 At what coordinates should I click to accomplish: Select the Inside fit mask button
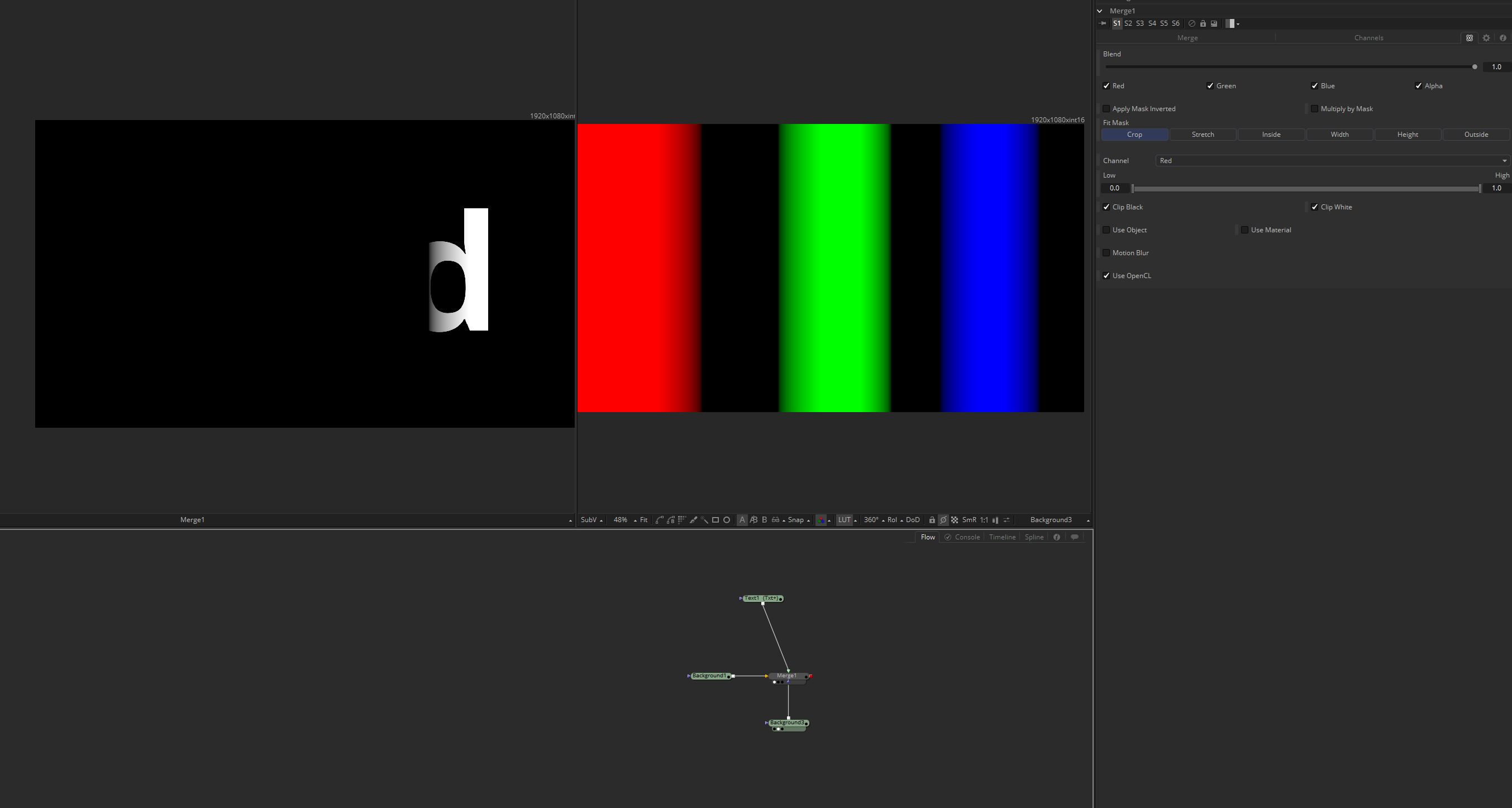pos(1271,135)
